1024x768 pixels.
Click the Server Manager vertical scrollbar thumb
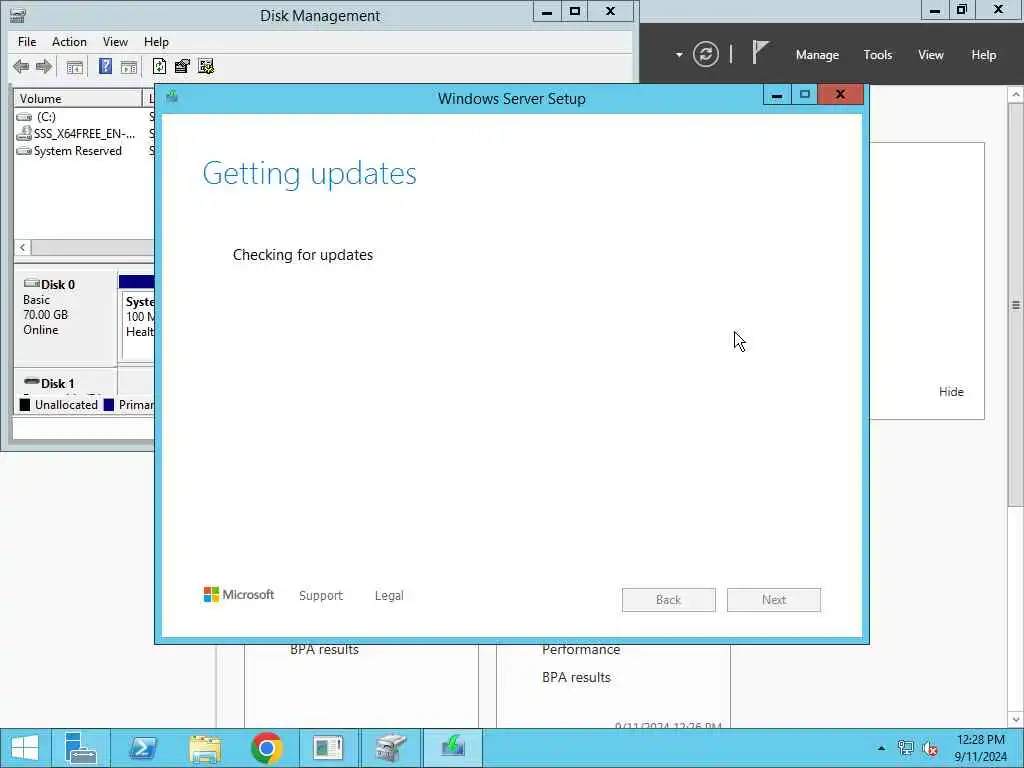click(1016, 304)
